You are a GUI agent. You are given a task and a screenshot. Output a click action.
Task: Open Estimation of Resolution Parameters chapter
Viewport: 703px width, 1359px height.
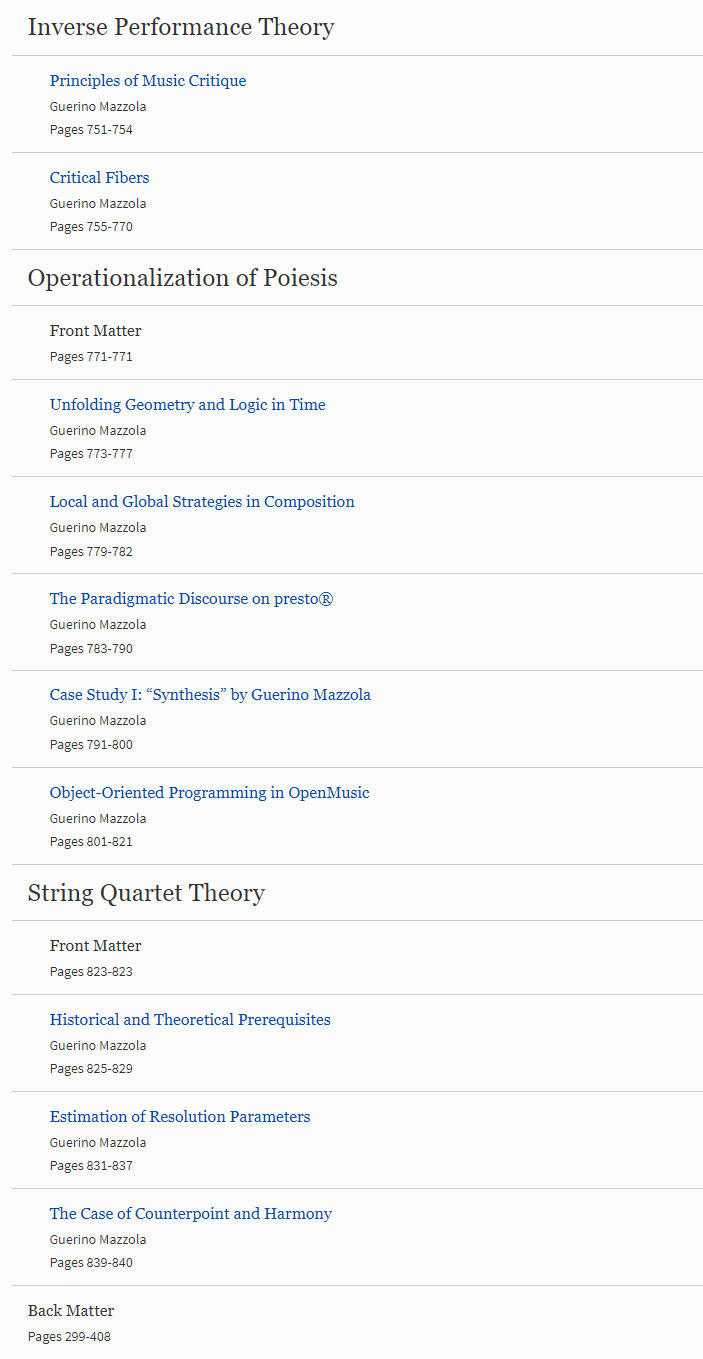180,1117
